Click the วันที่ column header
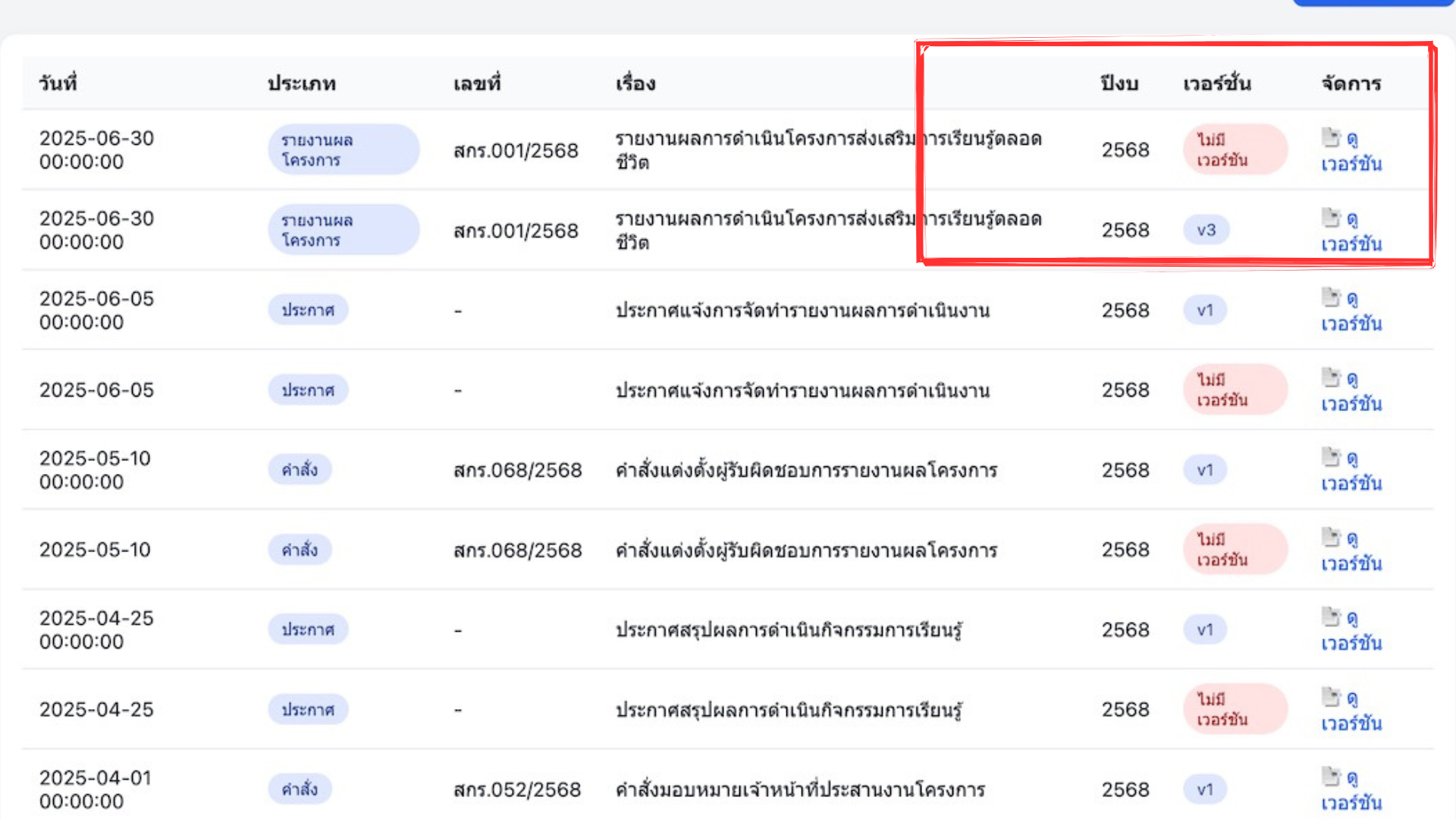This screenshot has width=1456, height=819. pos(58,83)
